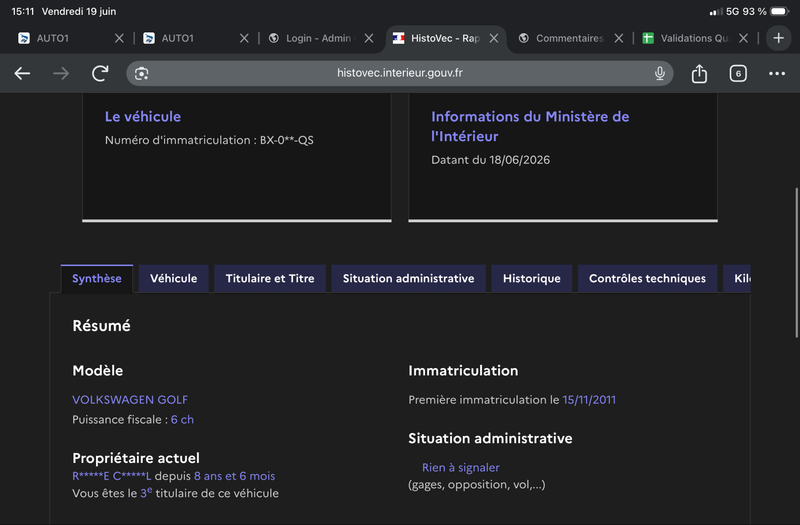Select the Situation administrative tab

[x=408, y=279]
